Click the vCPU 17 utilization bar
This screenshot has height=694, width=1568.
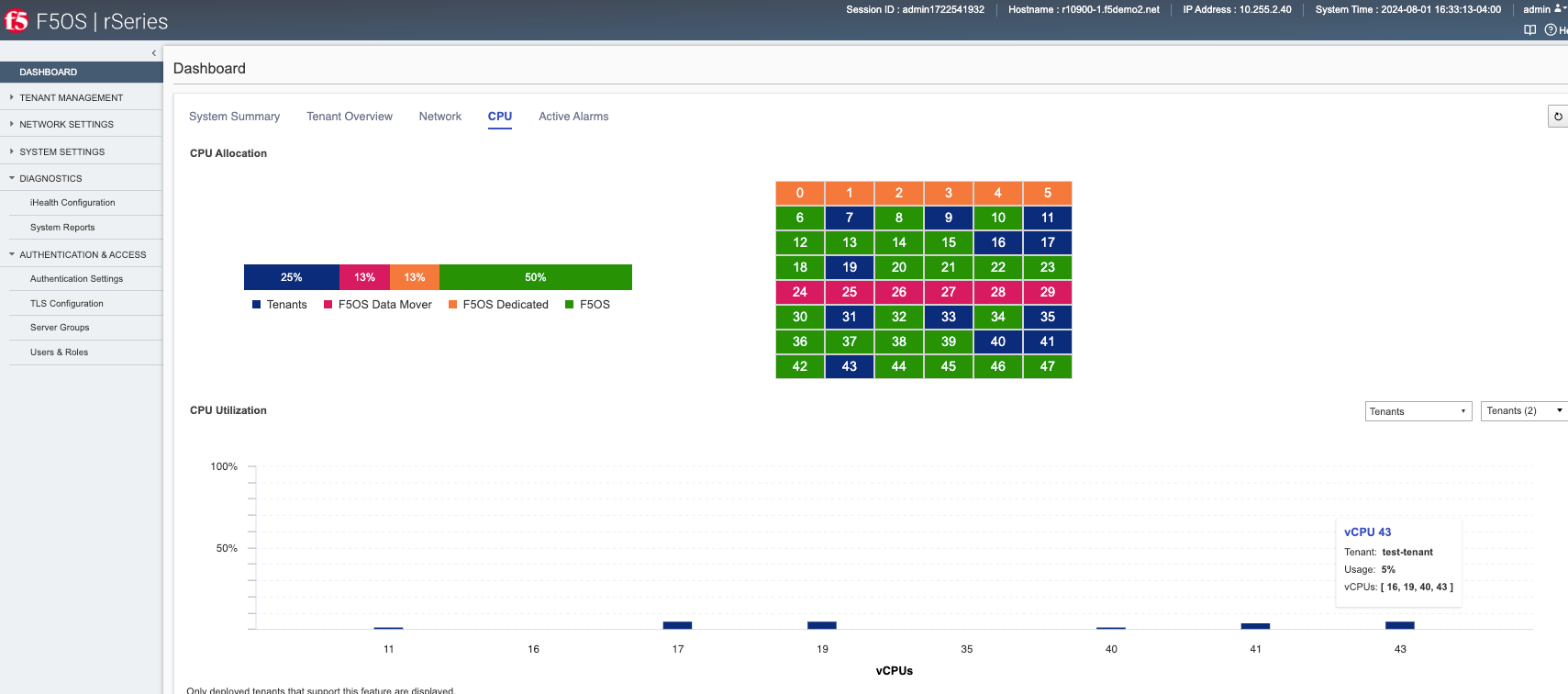[677, 625]
